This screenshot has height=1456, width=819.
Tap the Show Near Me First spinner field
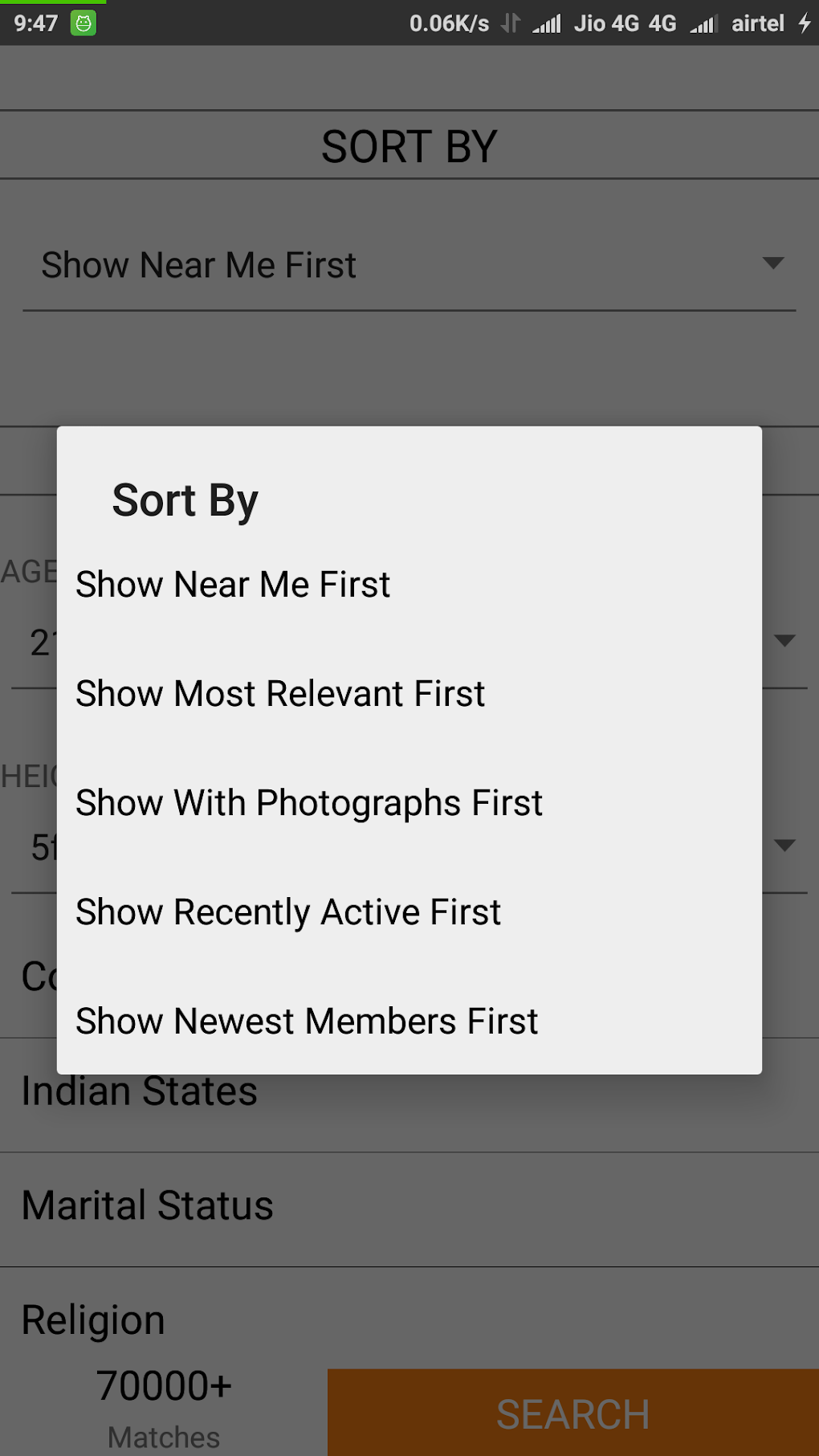coord(199,265)
